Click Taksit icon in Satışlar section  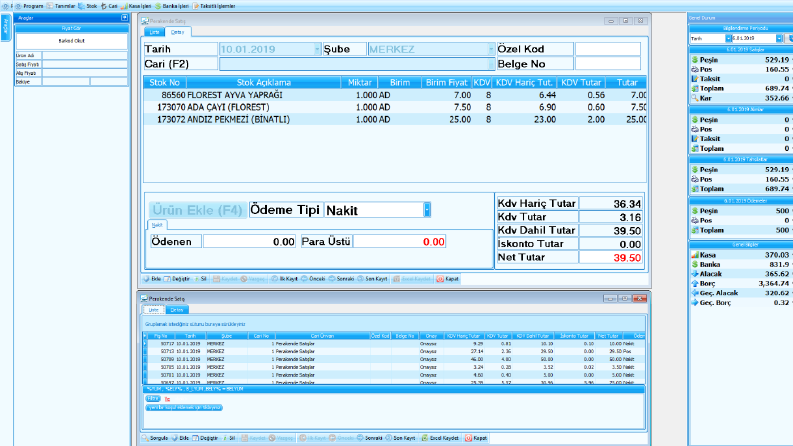point(695,79)
